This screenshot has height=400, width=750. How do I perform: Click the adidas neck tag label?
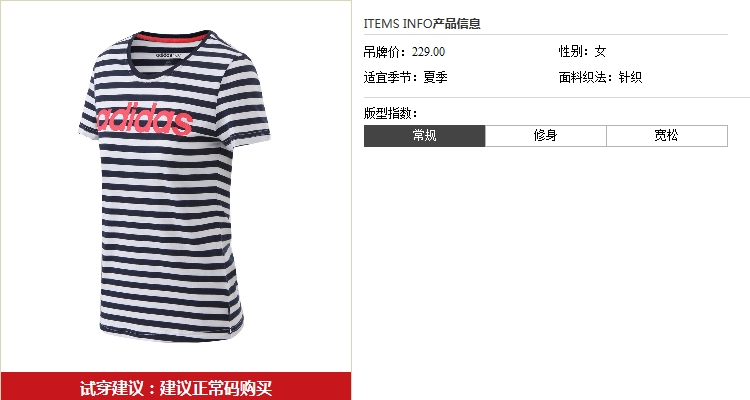[168, 55]
